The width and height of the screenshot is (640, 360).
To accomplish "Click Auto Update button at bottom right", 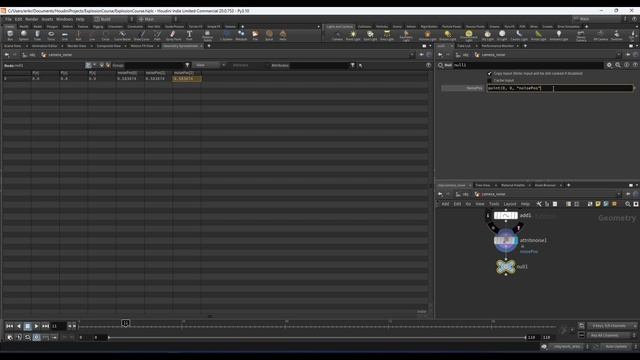I will [x=616, y=347].
